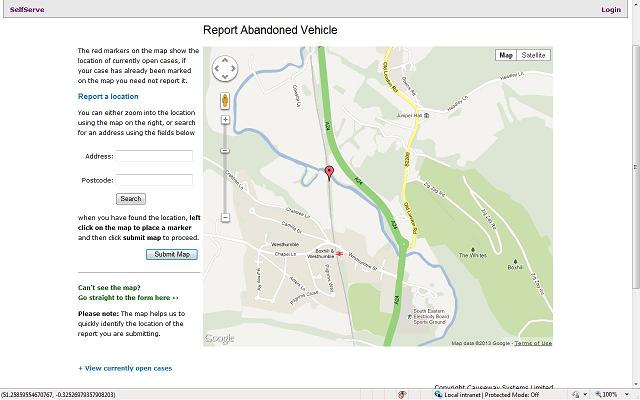Screen dimensions: 640x400
Task: Click the Search button
Action: point(131,199)
